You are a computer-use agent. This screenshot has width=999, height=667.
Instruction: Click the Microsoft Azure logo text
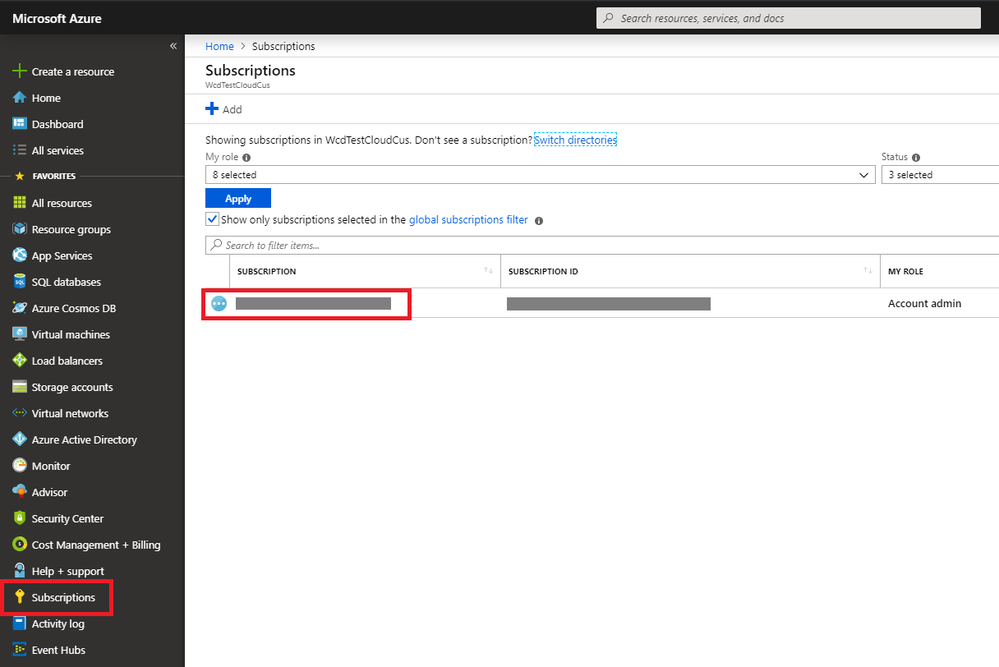pos(57,18)
